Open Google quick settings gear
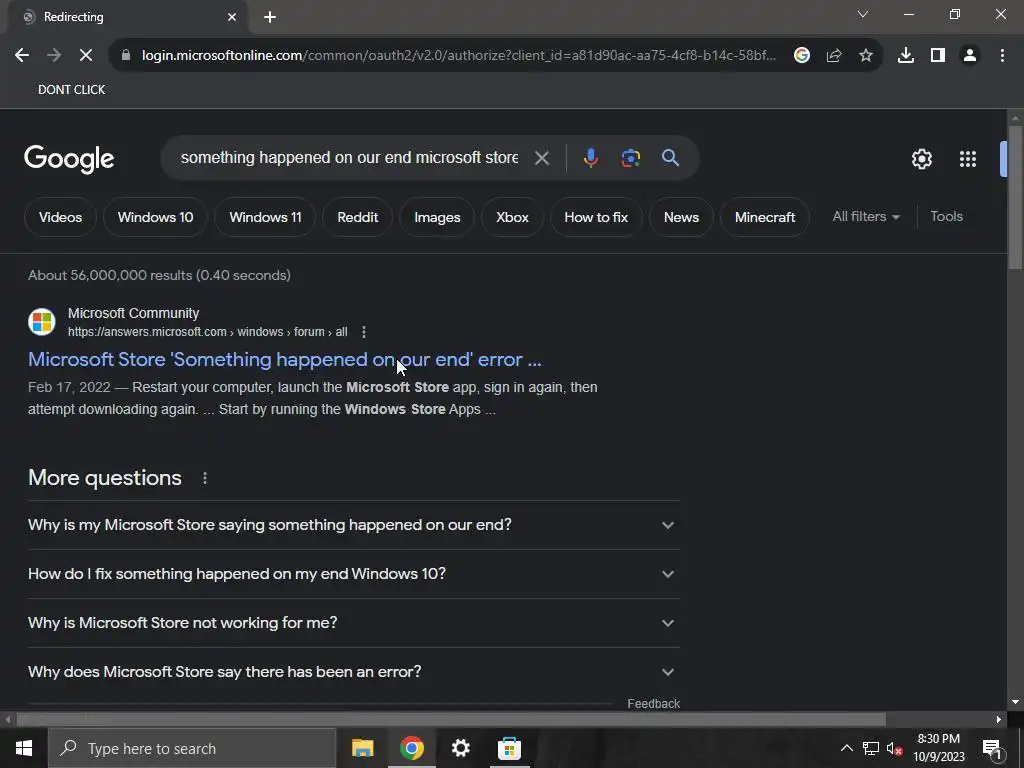The image size is (1024, 768). pyautogui.click(x=921, y=159)
